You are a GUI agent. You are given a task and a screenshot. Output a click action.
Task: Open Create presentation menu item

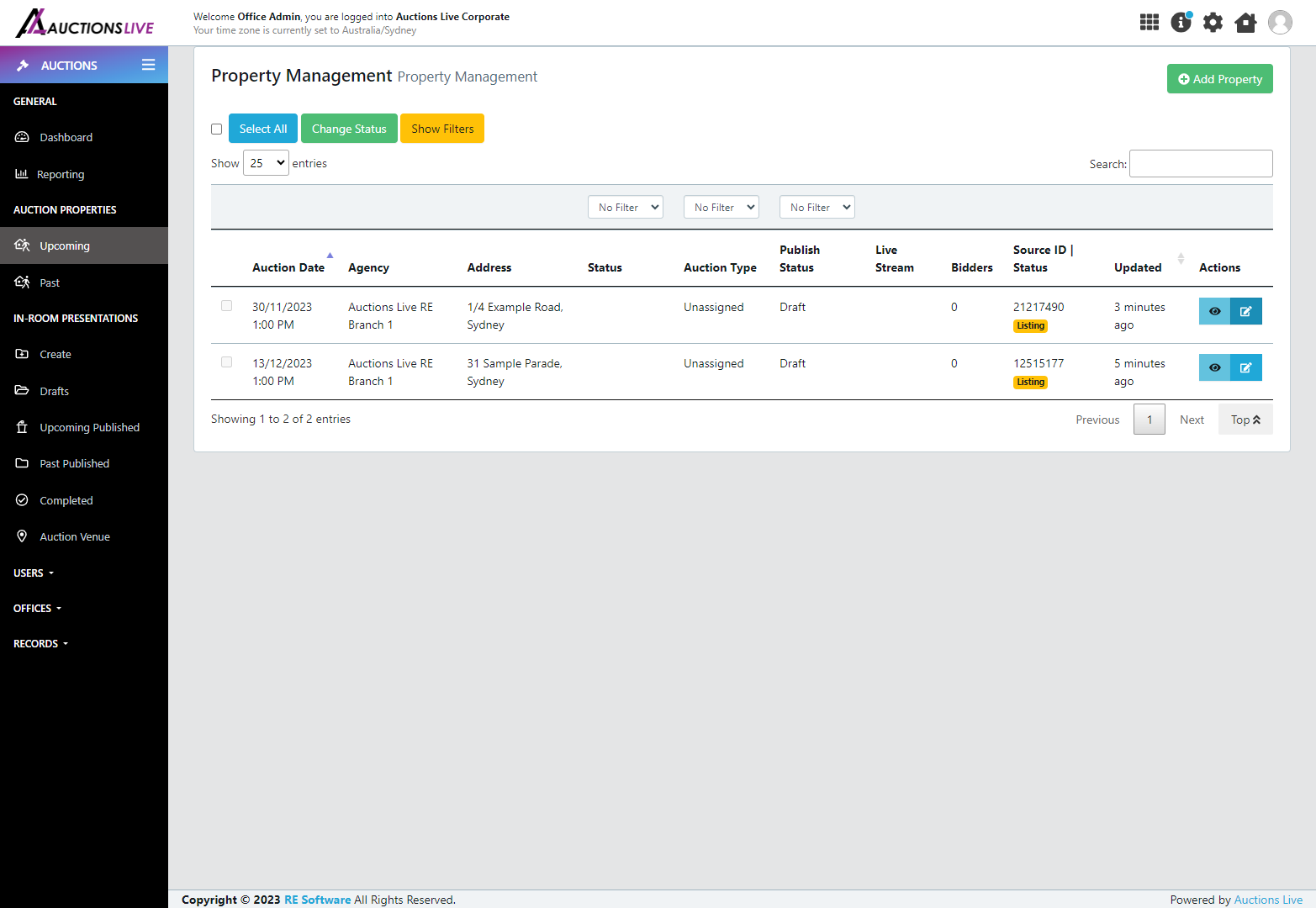(x=55, y=354)
